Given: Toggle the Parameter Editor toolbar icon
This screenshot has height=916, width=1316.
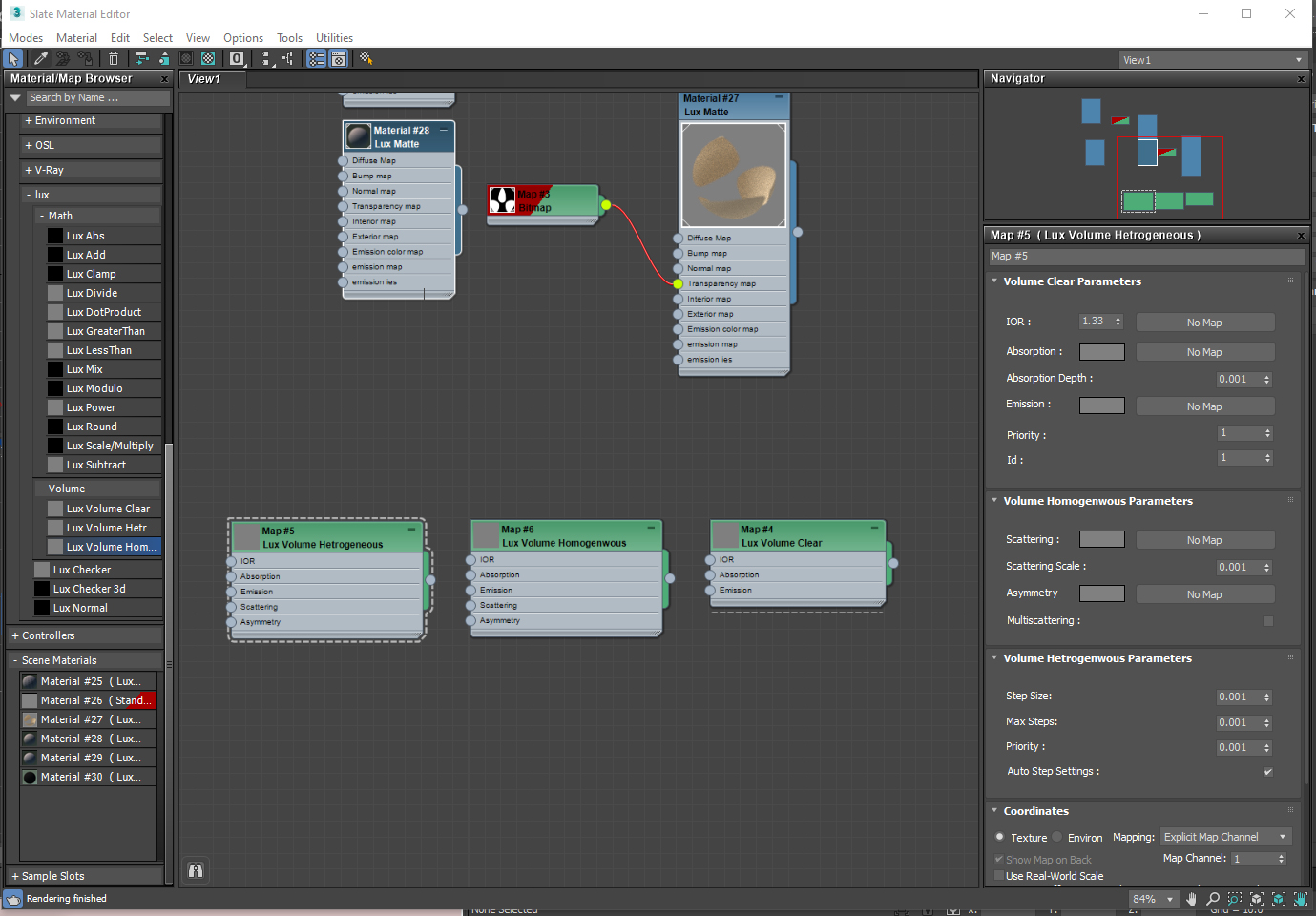Looking at the screenshot, I should pyautogui.click(x=339, y=59).
